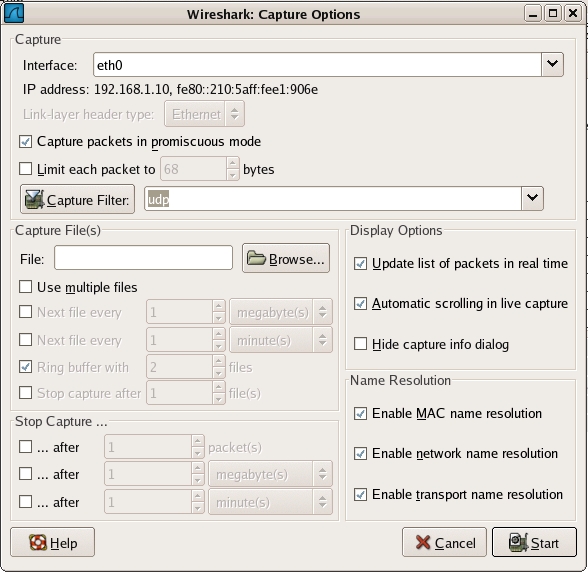The height and width of the screenshot is (572, 588).
Task: Toggle Hide capture info dialog
Action: click(x=360, y=344)
